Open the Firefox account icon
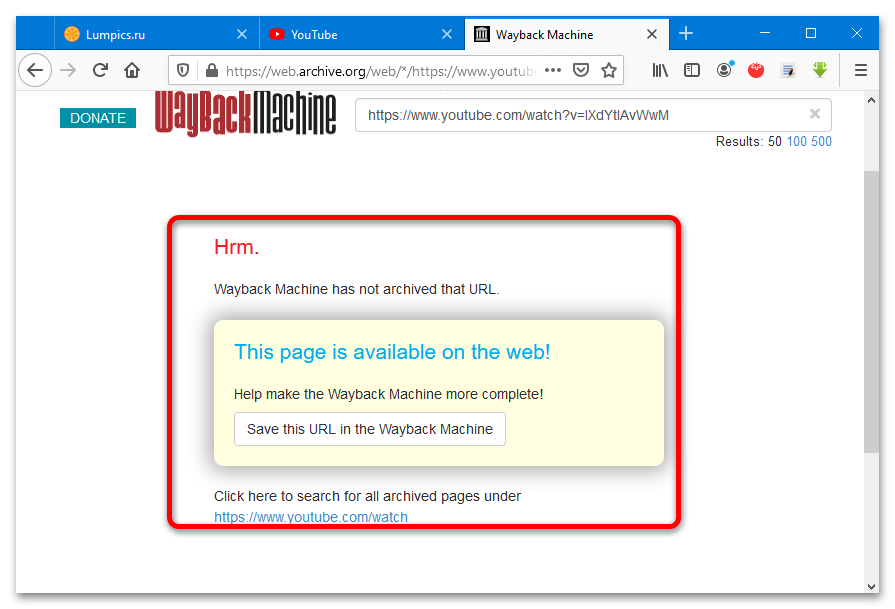Viewport: 895px width, 609px height. point(724,70)
